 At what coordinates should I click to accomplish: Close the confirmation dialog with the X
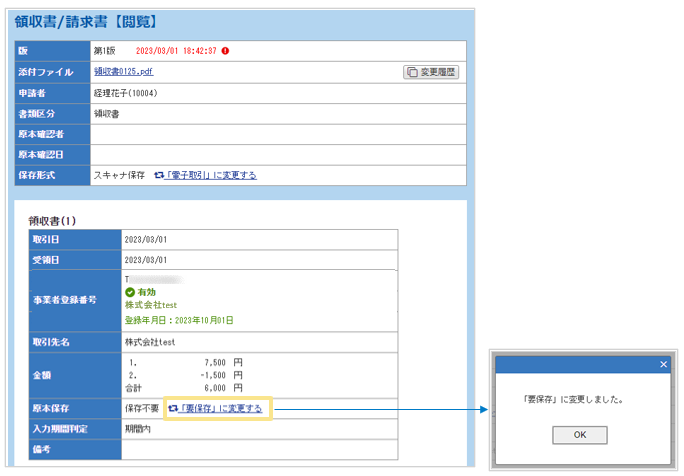click(663, 365)
